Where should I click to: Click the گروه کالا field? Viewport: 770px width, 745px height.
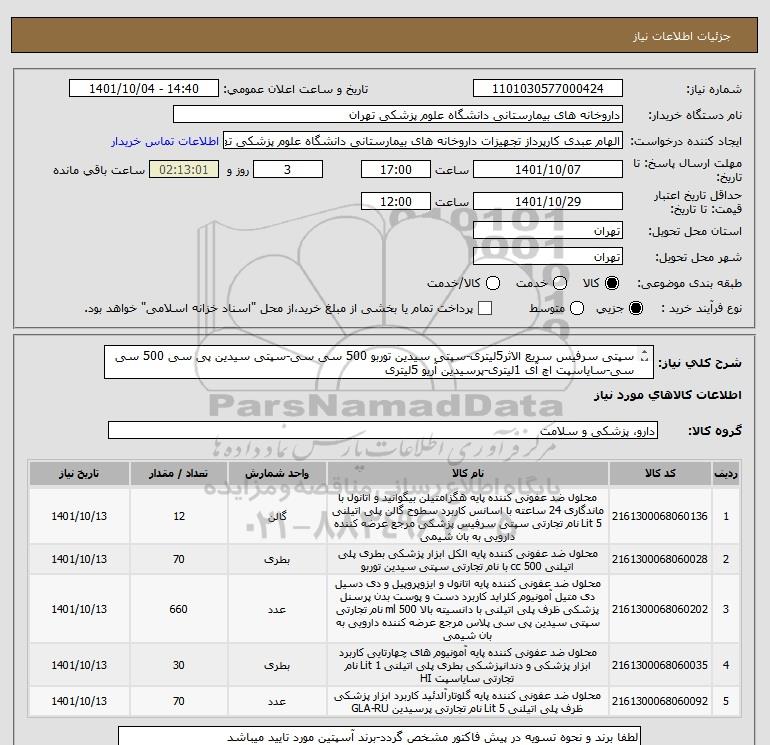[383, 431]
